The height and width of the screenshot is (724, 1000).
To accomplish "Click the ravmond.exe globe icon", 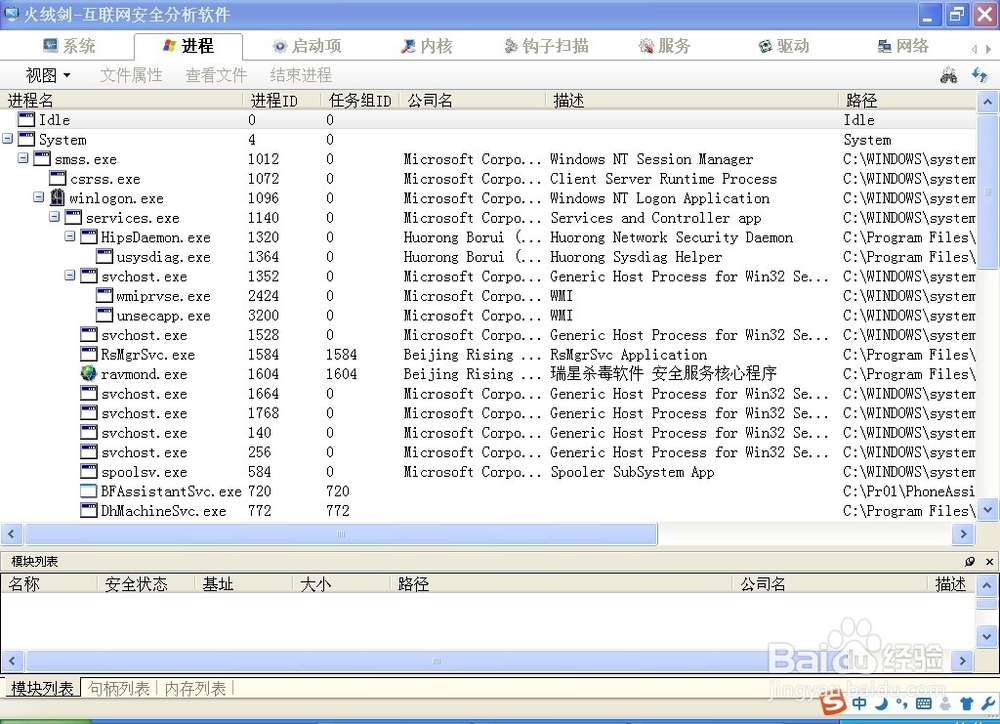I will [x=89, y=373].
